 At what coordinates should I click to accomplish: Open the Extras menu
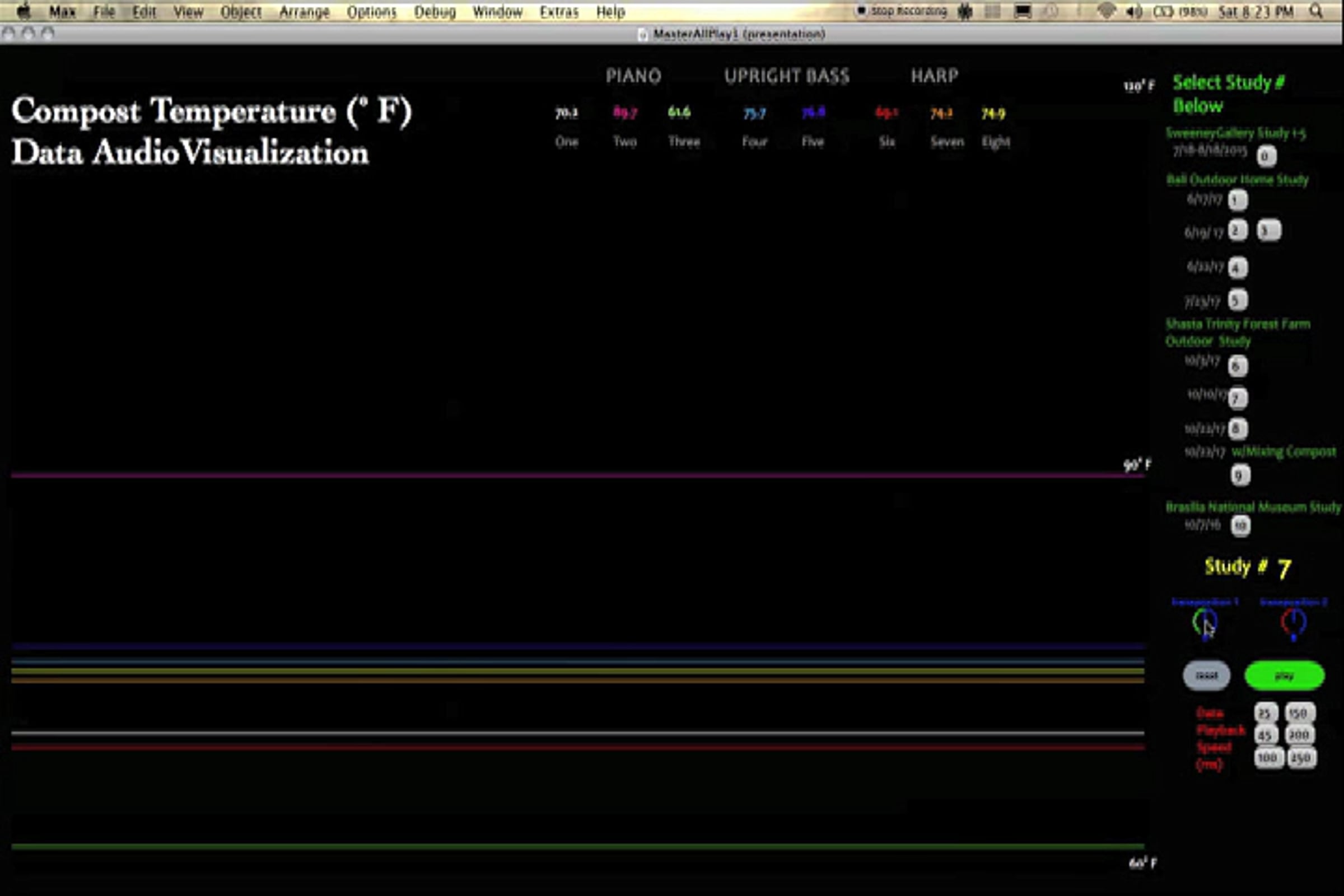click(x=558, y=11)
